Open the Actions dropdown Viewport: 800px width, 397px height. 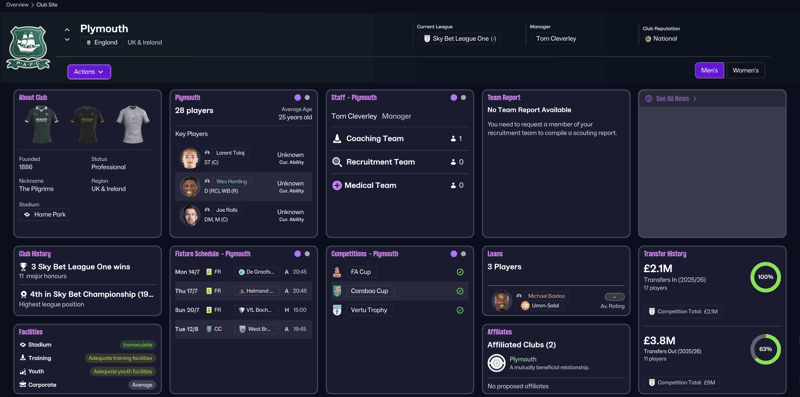89,72
